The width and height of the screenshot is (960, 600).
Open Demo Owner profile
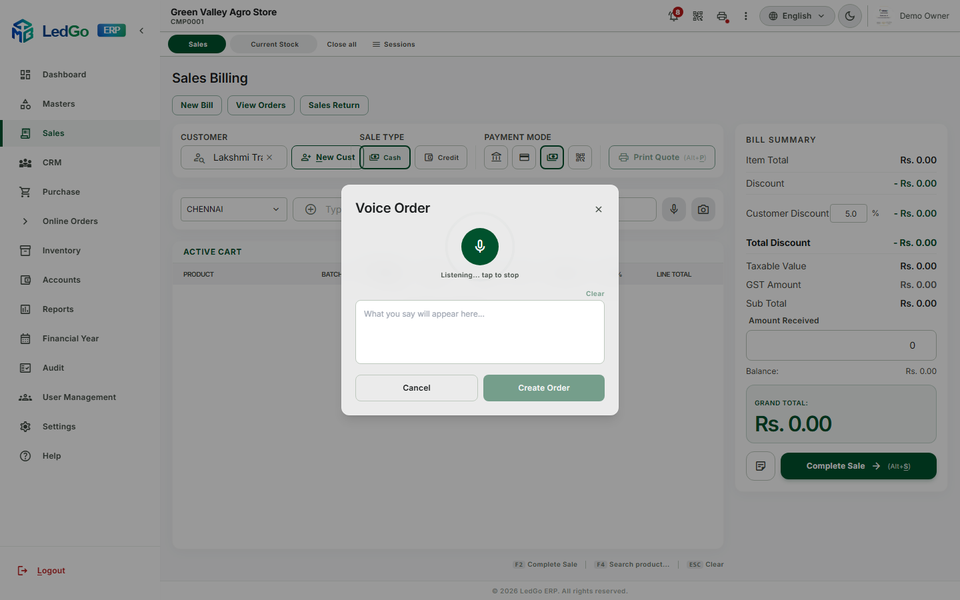[x=912, y=16]
